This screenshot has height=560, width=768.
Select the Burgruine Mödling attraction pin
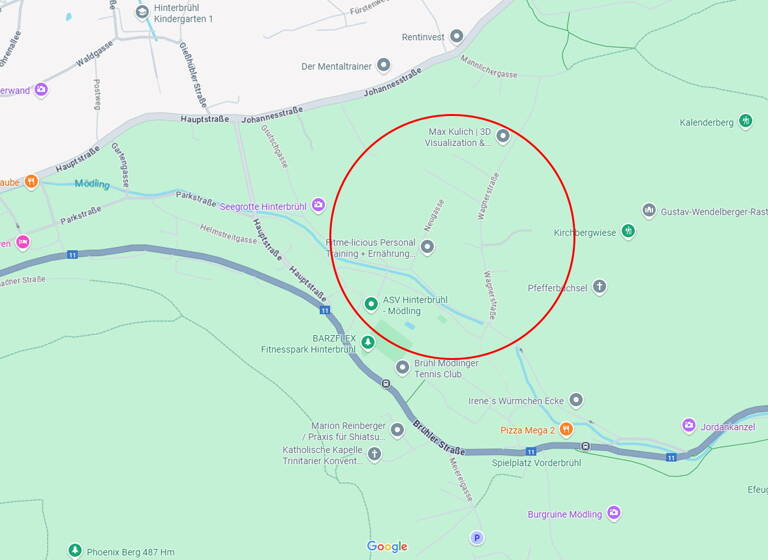click(x=614, y=513)
